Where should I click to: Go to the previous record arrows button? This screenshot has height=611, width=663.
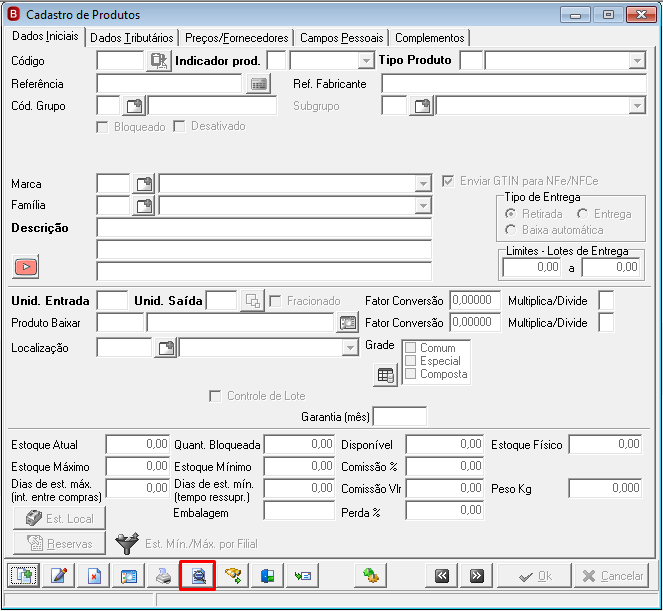point(442,575)
